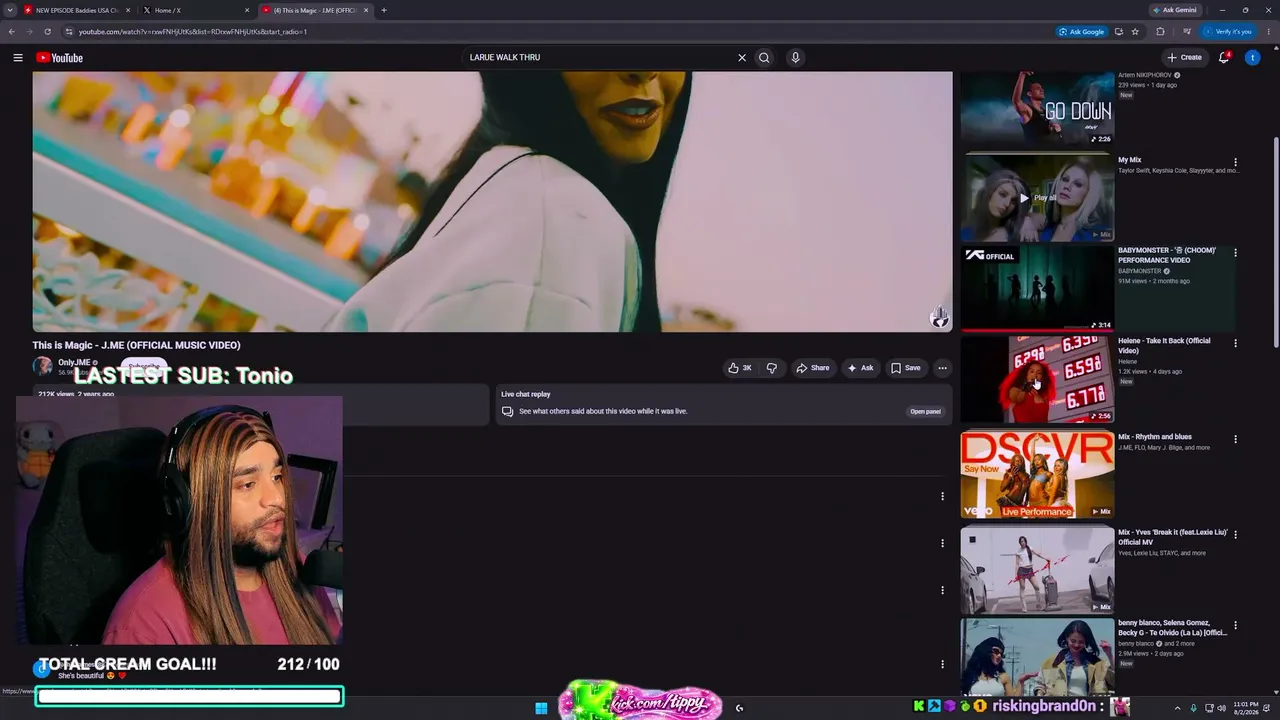Start voice search with the microphone
Image resolution: width=1280 pixels, height=720 pixels.
pos(795,58)
